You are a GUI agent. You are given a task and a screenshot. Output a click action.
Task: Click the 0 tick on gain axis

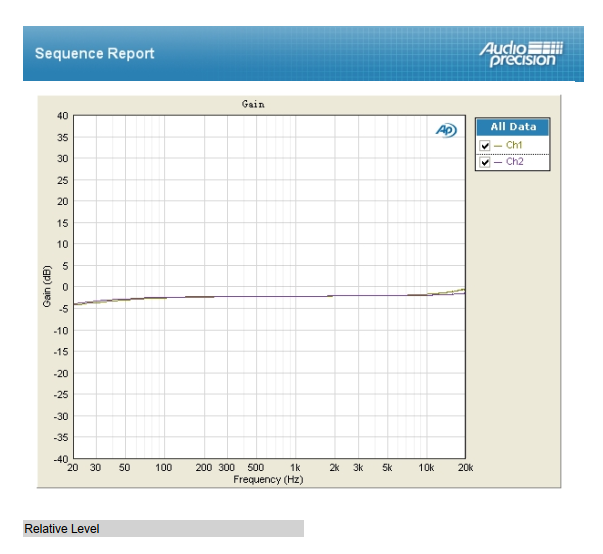[65, 287]
